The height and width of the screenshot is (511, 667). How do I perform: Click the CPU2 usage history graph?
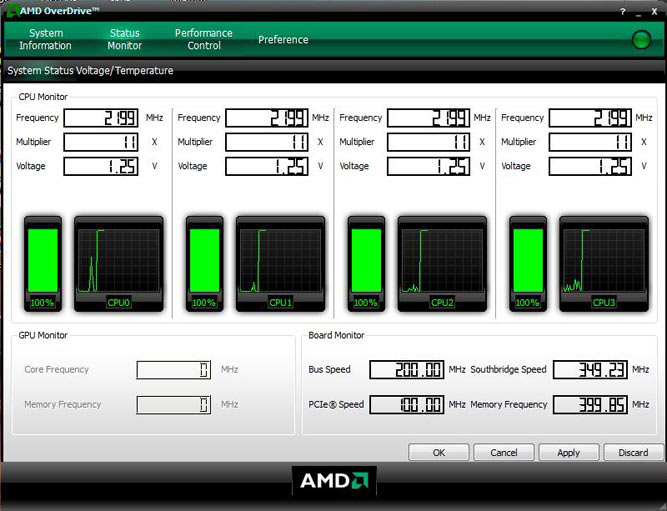coord(442,264)
